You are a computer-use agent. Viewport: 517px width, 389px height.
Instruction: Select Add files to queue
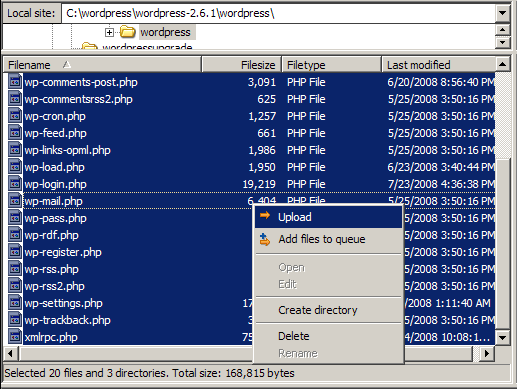point(328,239)
